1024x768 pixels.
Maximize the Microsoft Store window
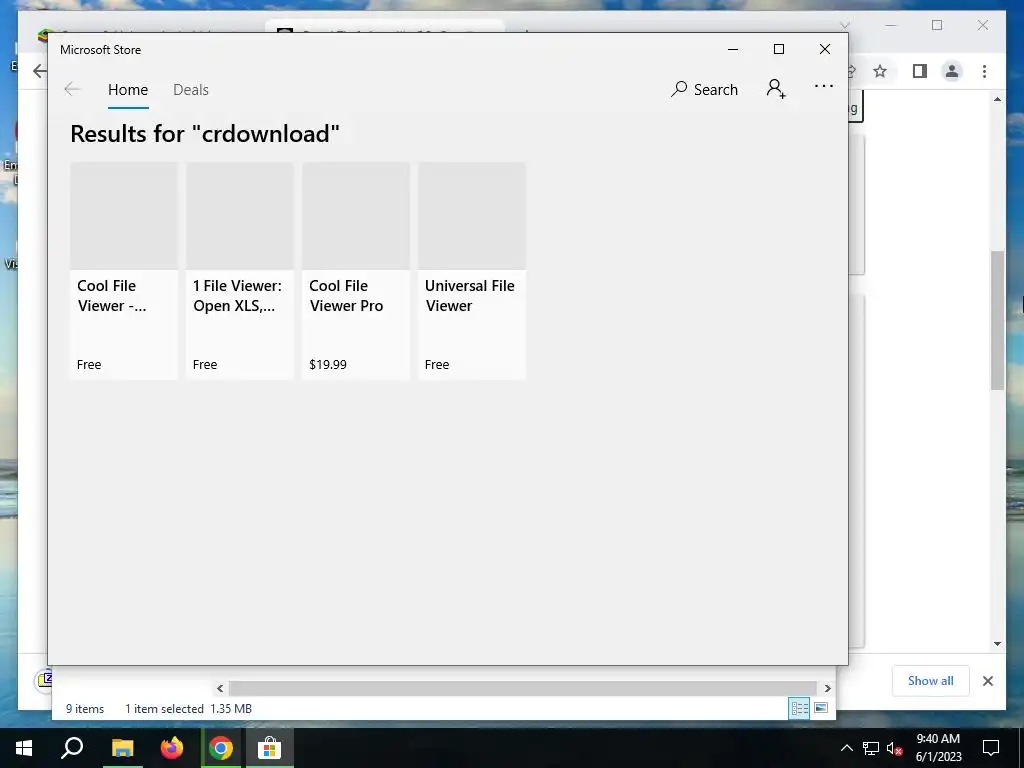(778, 49)
